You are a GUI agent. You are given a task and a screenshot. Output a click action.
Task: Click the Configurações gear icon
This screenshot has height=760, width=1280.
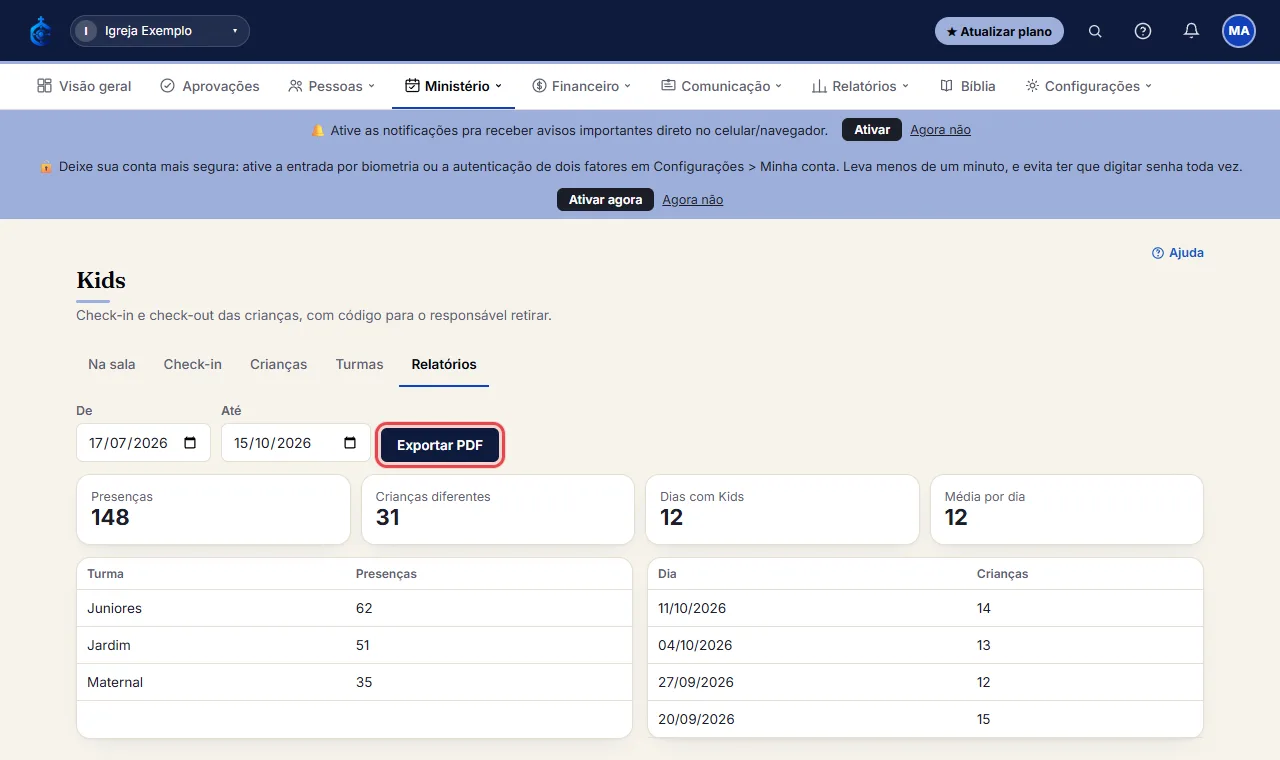pyautogui.click(x=1032, y=86)
